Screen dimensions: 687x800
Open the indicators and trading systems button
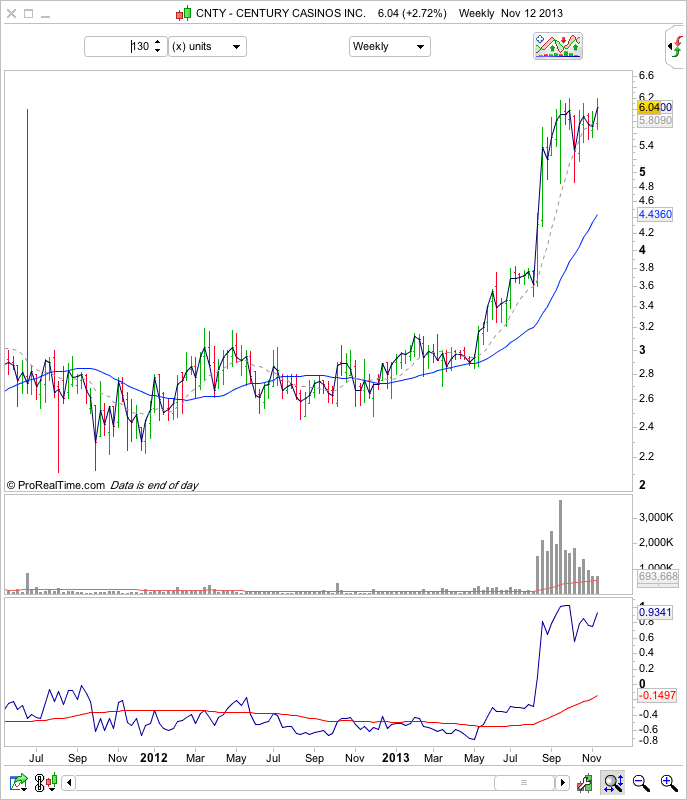[558, 46]
